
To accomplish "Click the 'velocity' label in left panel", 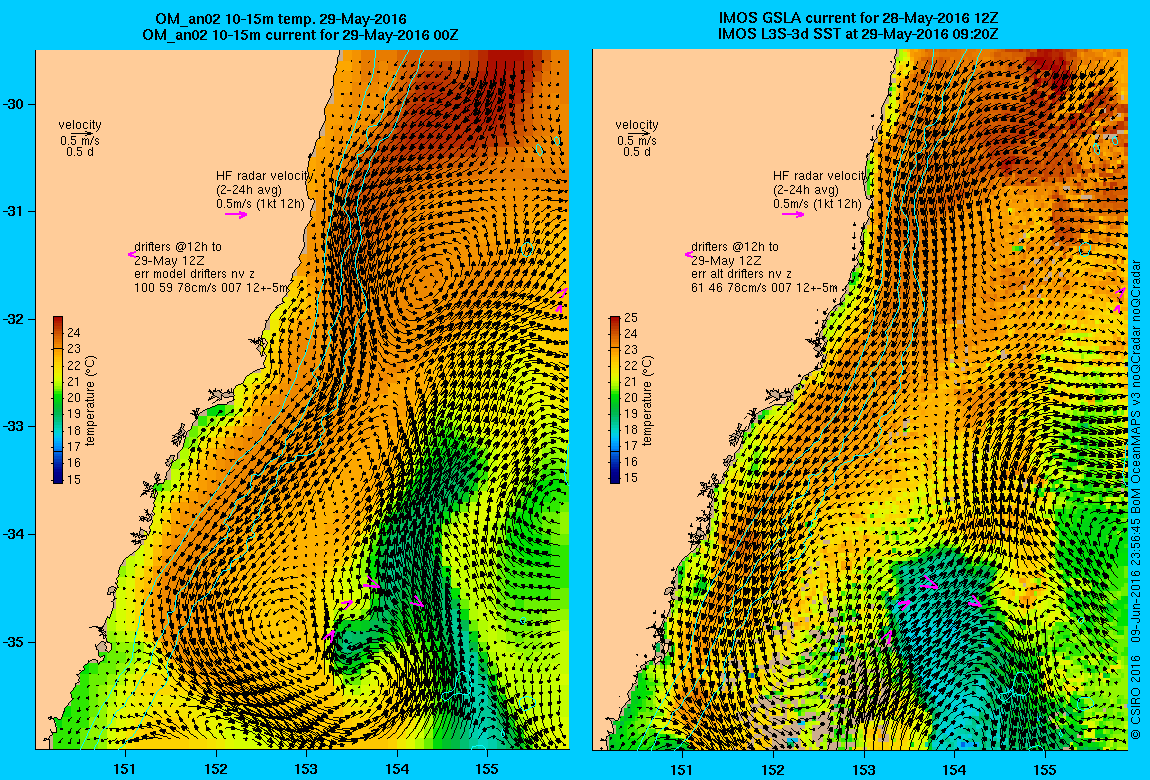I will [80, 125].
